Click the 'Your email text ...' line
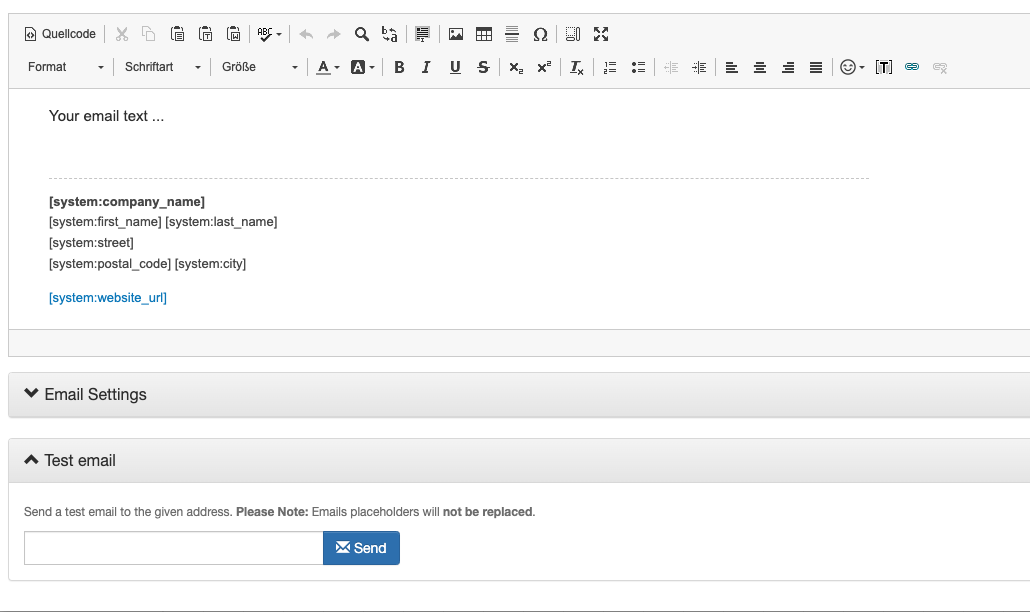The width and height of the screenshot is (1030, 612). [106, 116]
